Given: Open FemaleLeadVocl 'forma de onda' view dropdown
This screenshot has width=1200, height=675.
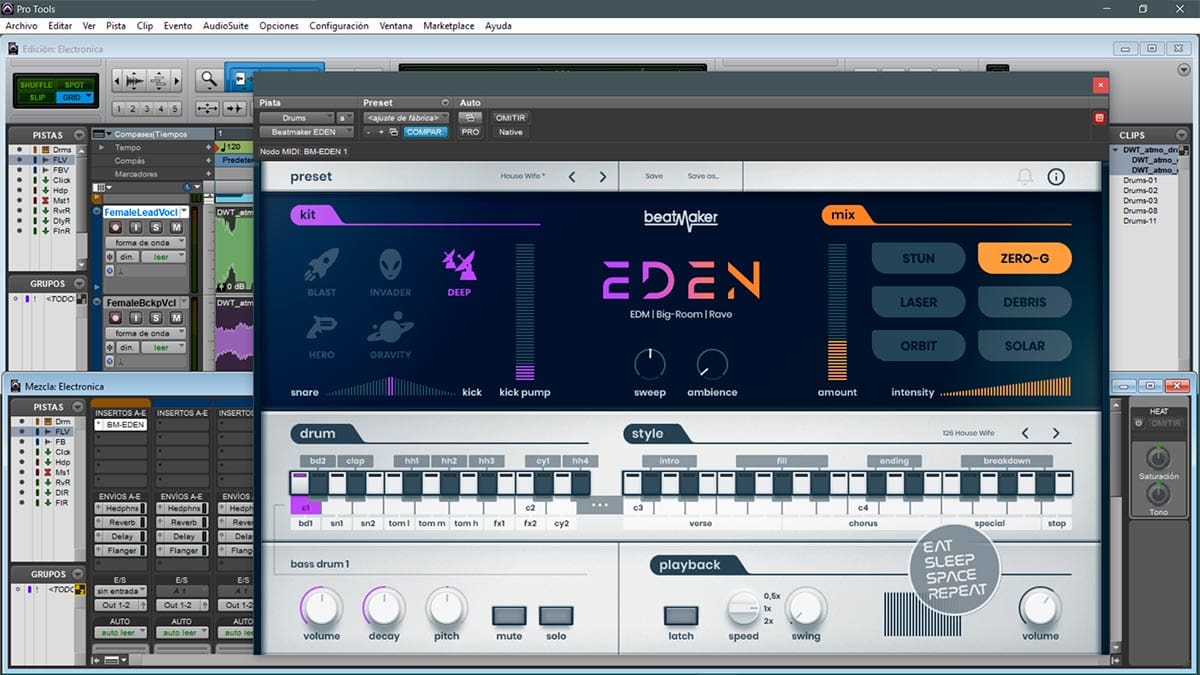Looking at the screenshot, I should [145, 243].
